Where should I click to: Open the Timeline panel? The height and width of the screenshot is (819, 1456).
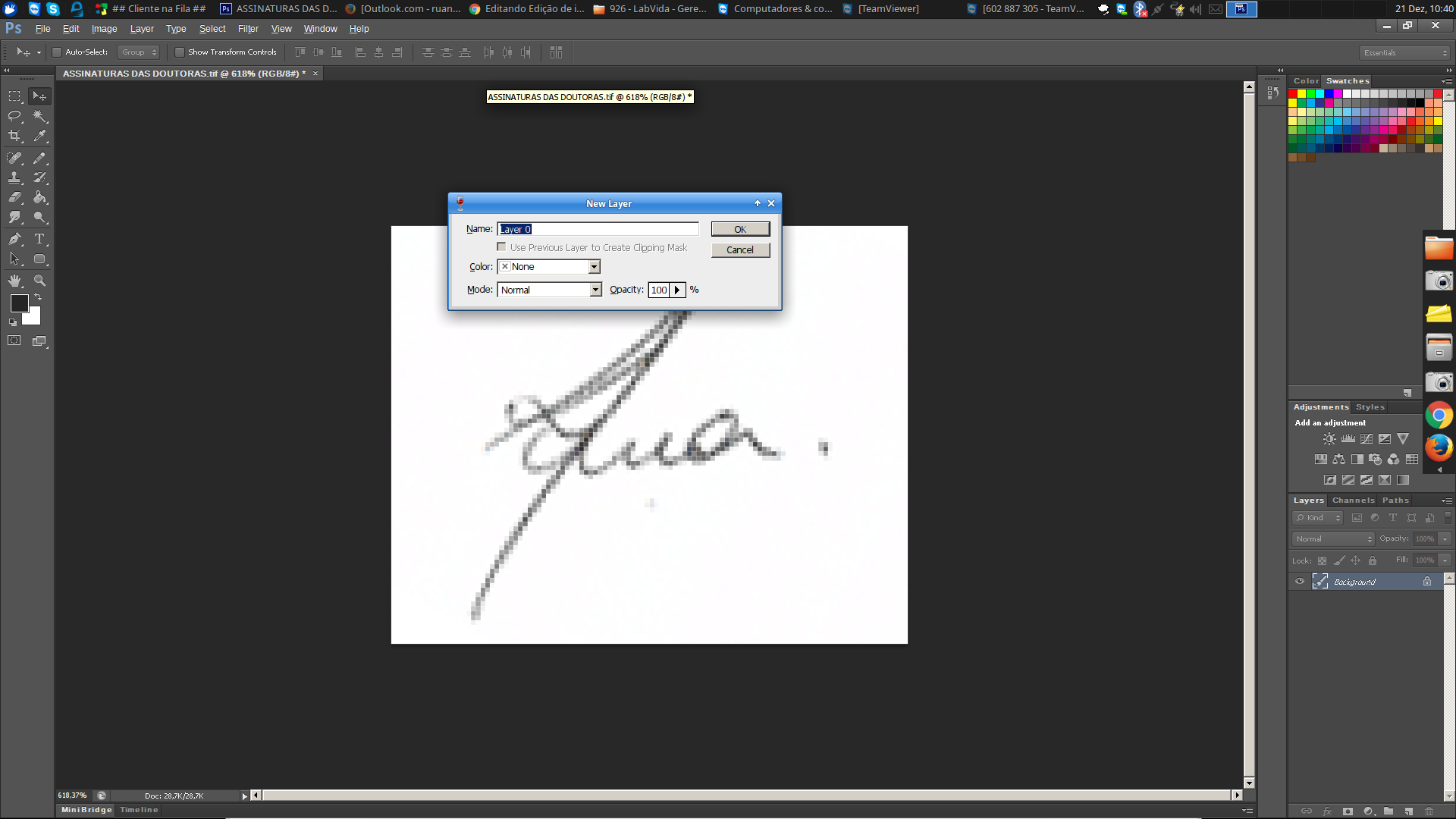click(139, 810)
